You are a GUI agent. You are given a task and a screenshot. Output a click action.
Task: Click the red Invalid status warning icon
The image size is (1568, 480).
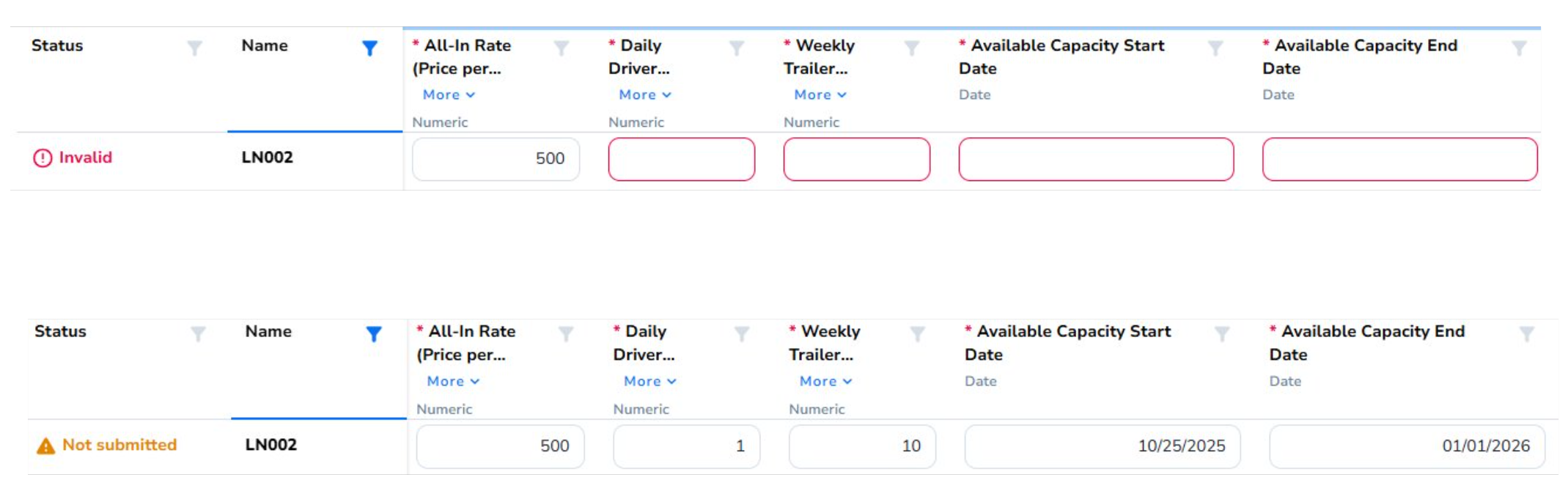43,158
